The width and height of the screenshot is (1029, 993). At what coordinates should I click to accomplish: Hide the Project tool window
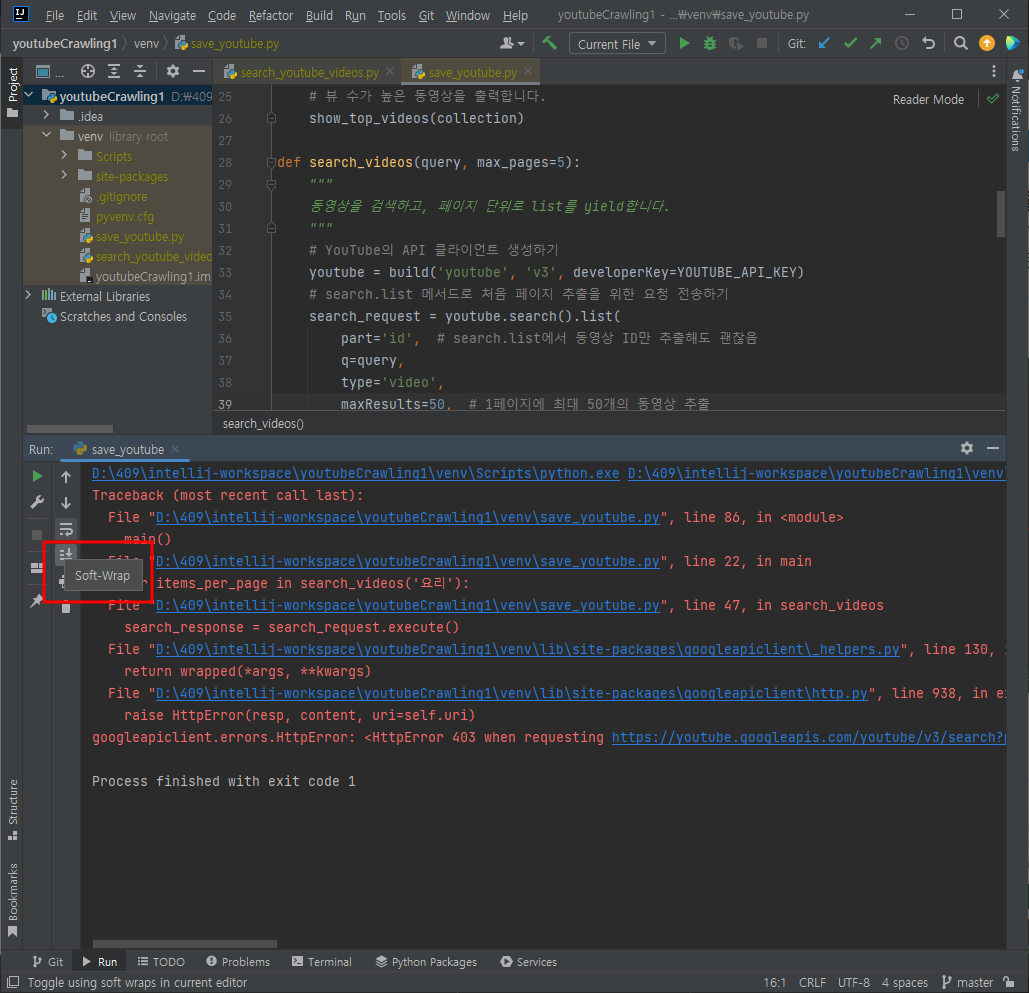click(x=199, y=71)
